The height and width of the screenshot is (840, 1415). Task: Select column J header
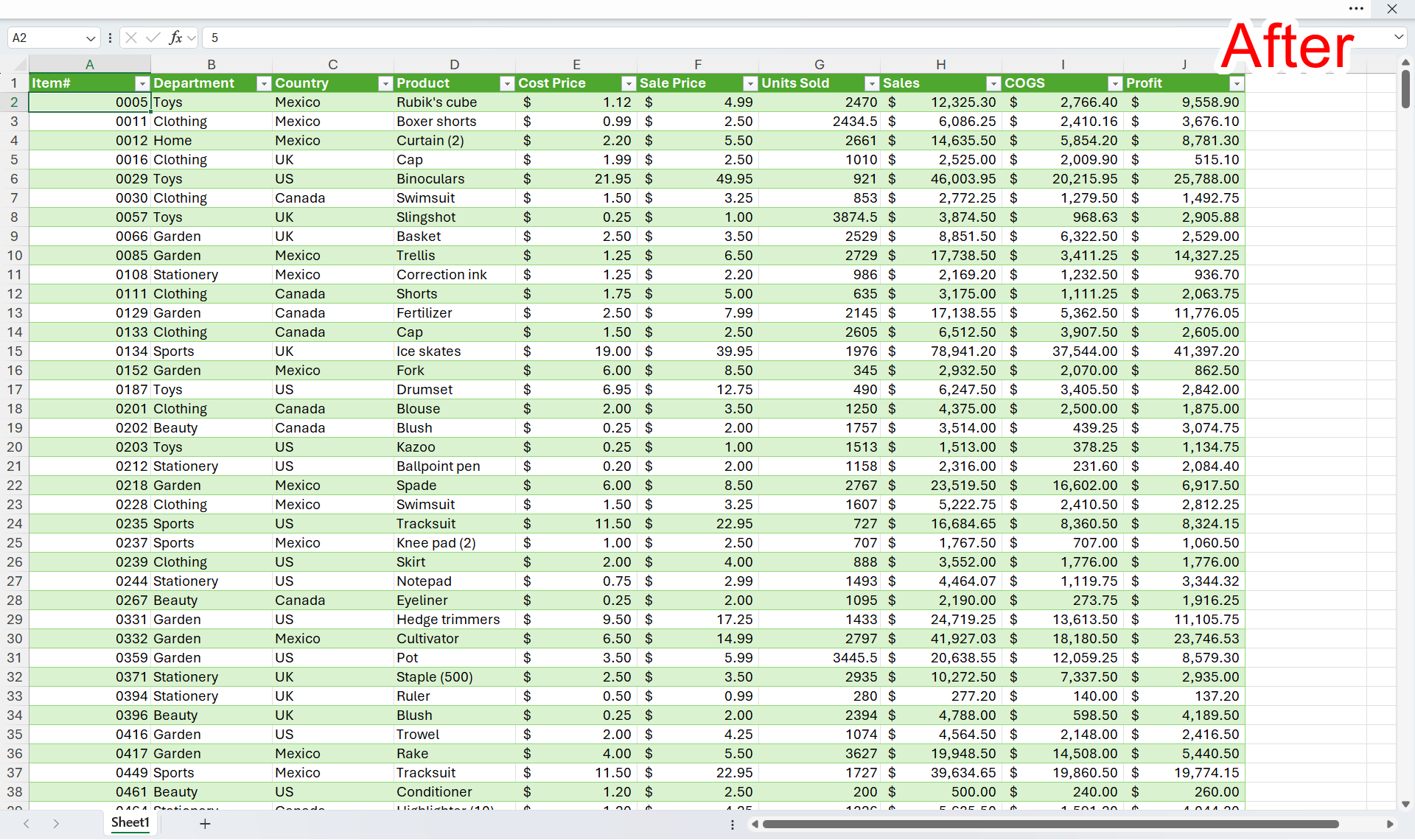[1184, 65]
